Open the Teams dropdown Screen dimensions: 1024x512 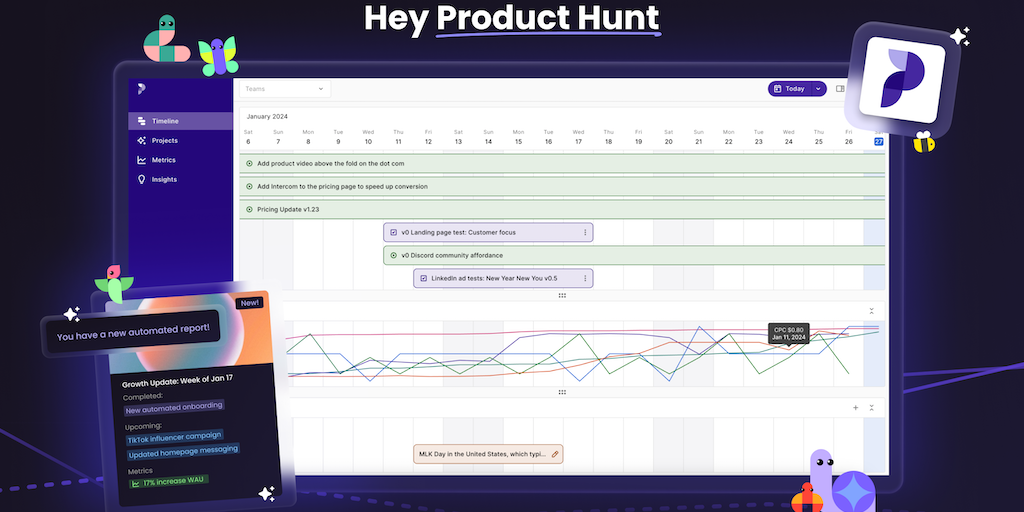(x=285, y=89)
